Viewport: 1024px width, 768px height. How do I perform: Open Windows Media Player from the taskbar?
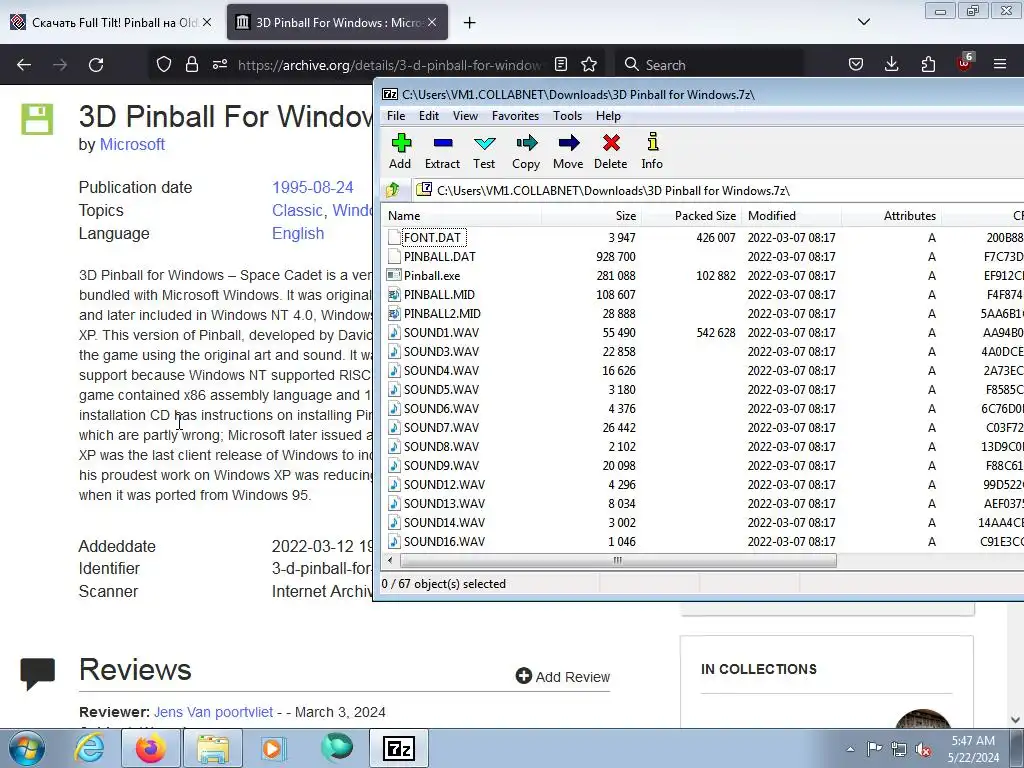(x=273, y=748)
